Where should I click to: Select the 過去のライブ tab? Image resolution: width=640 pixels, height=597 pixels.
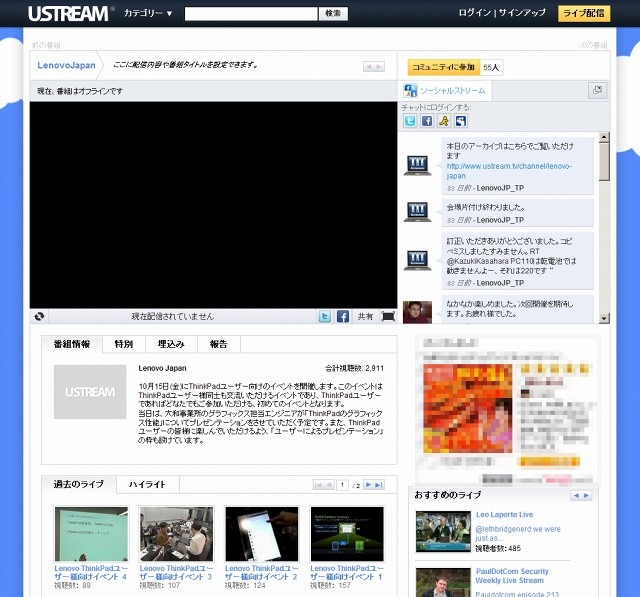(x=79, y=484)
